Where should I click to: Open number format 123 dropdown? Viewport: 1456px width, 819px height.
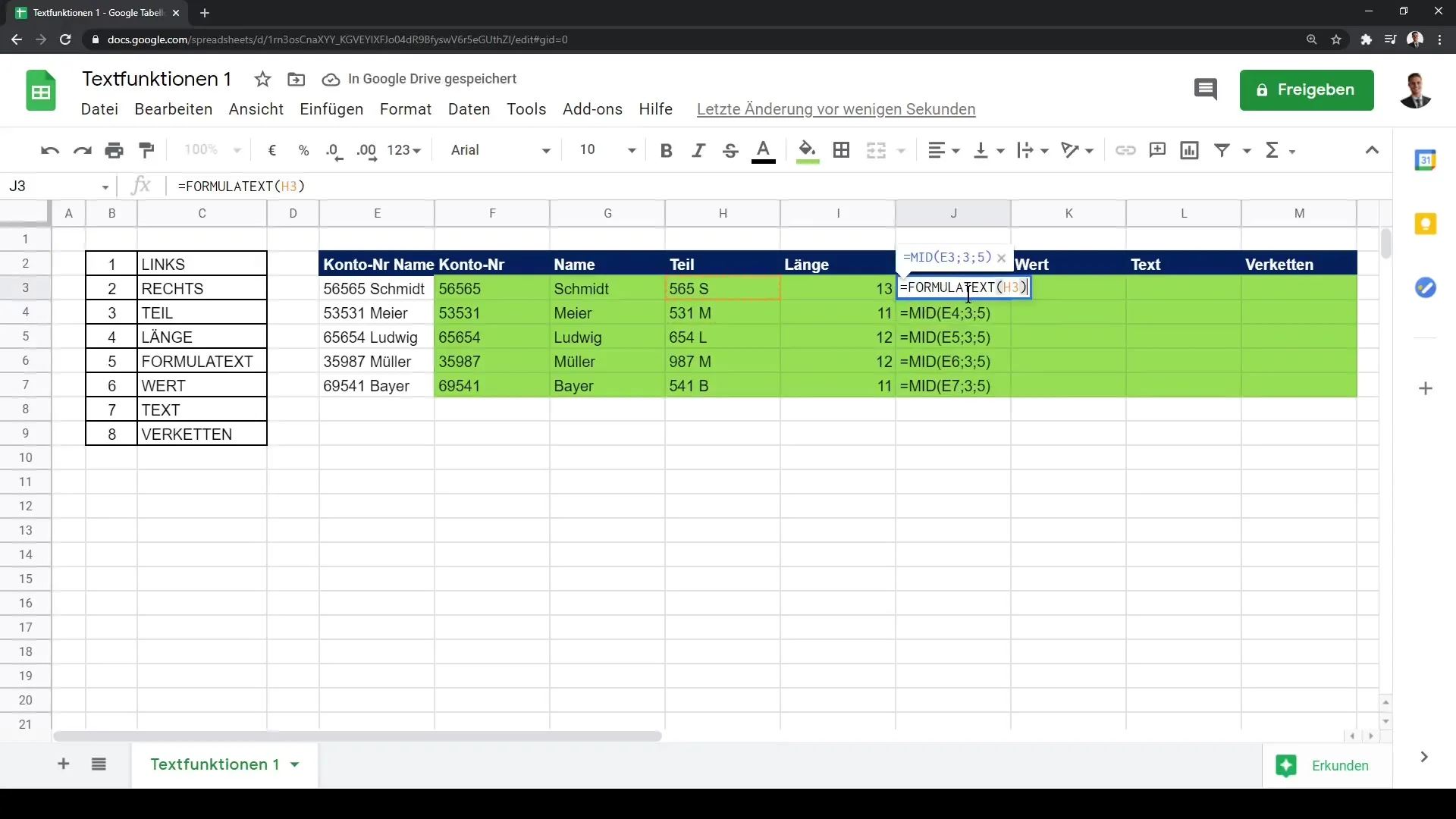click(403, 150)
